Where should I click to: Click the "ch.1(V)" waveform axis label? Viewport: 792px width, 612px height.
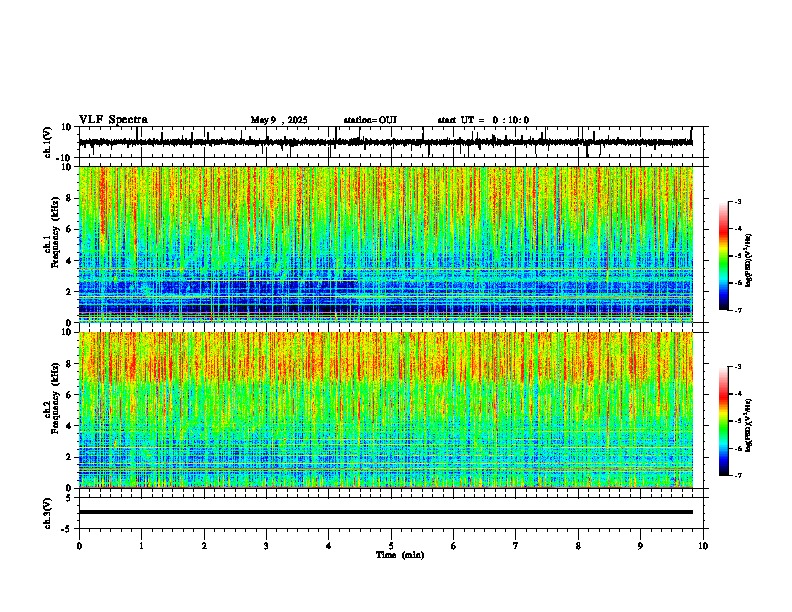(x=48, y=142)
